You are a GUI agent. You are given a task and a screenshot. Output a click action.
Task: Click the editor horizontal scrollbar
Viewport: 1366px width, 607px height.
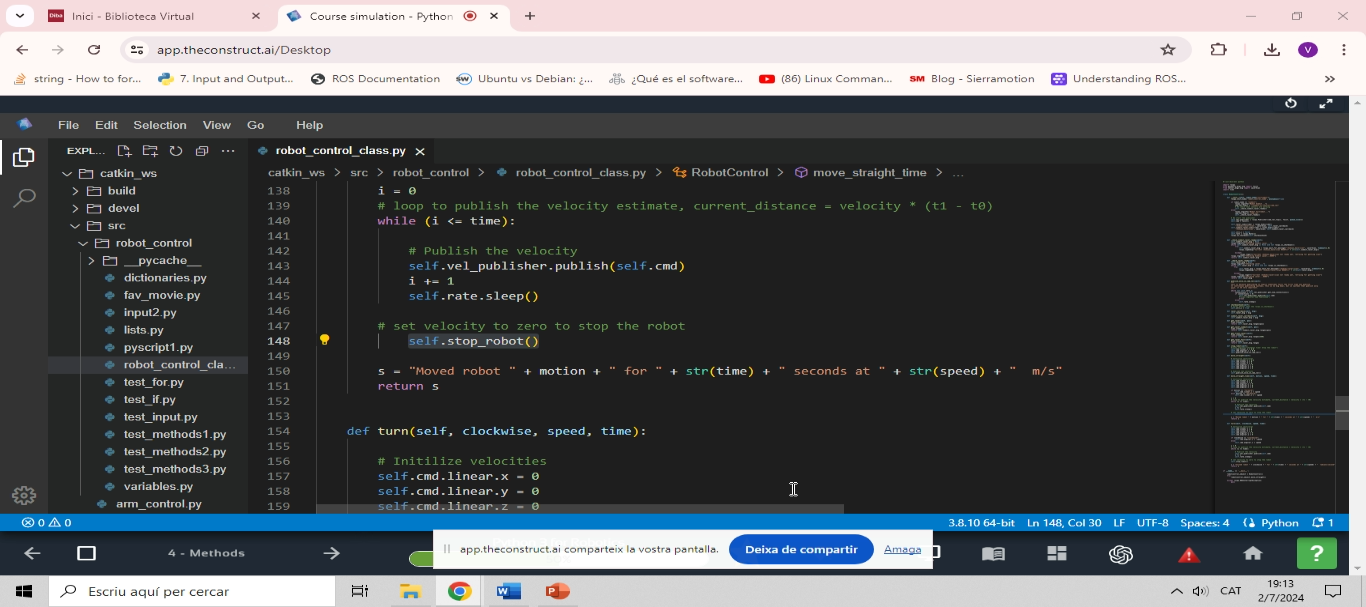click(x=580, y=508)
